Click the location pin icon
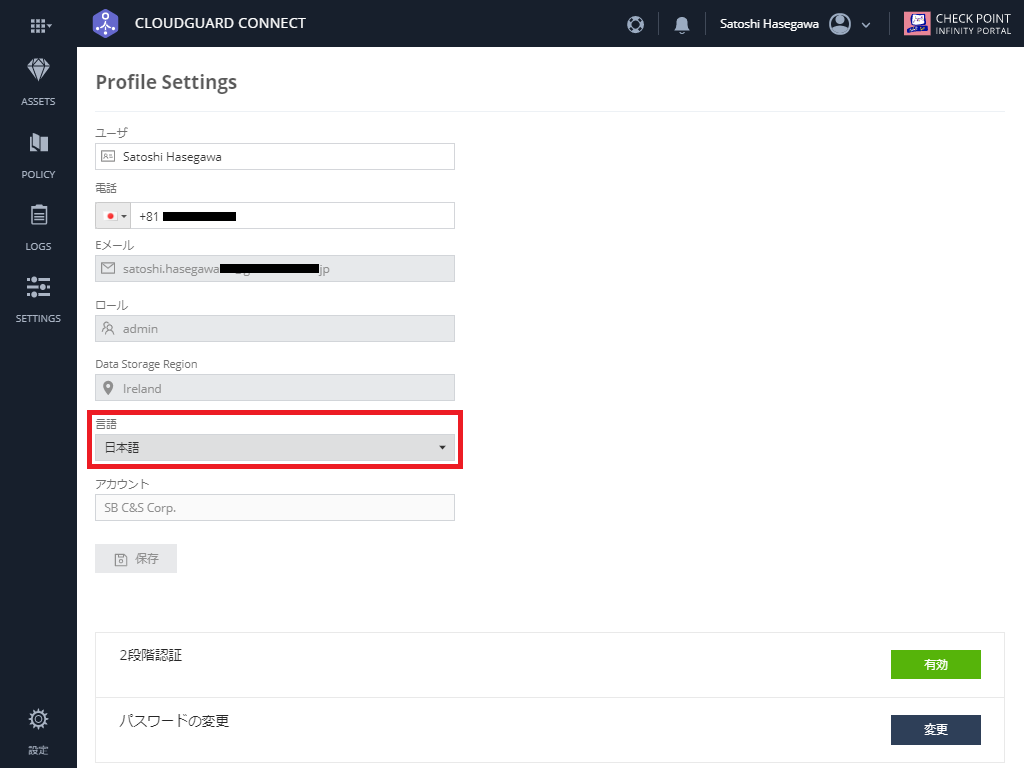The image size is (1024, 768). [x=108, y=389]
